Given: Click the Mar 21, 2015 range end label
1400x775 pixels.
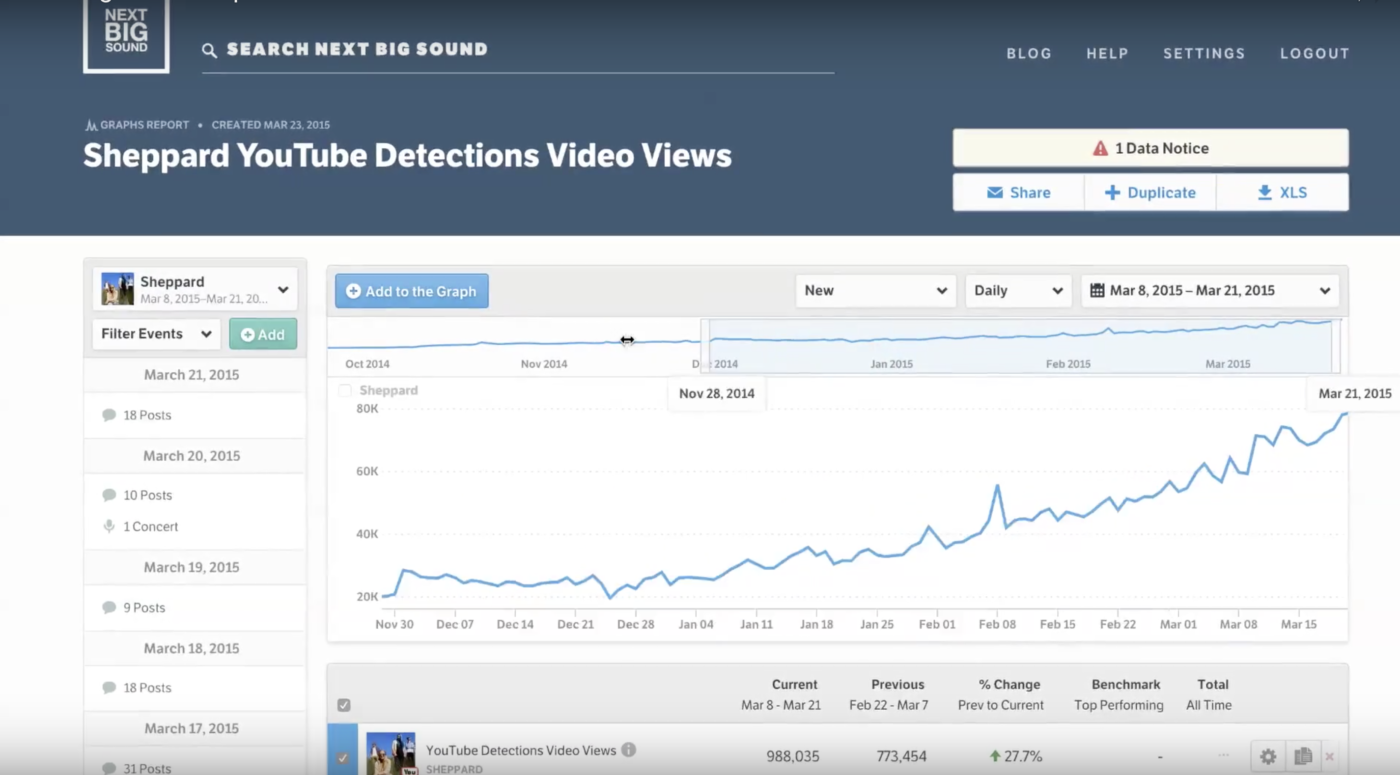Looking at the screenshot, I should pyautogui.click(x=1355, y=393).
